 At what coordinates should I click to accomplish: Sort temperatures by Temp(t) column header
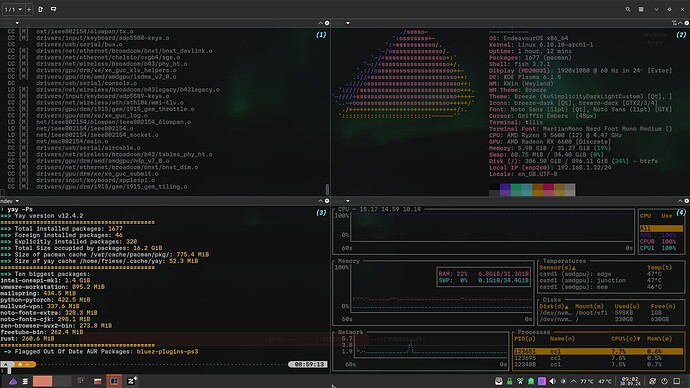(x=659, y=267)
